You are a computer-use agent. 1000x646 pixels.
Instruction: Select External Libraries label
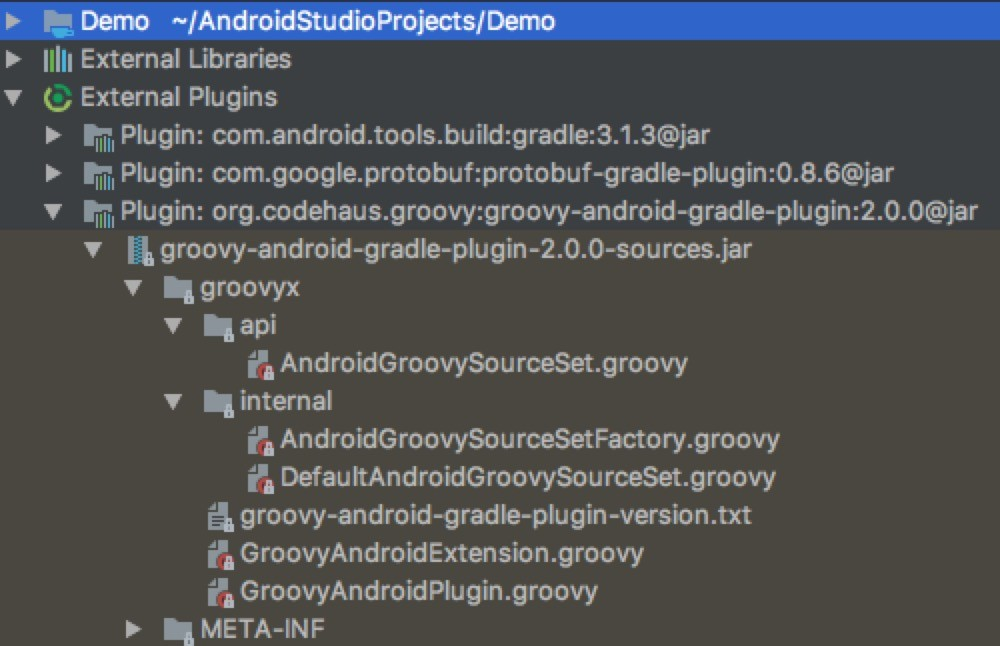[186, 59]
